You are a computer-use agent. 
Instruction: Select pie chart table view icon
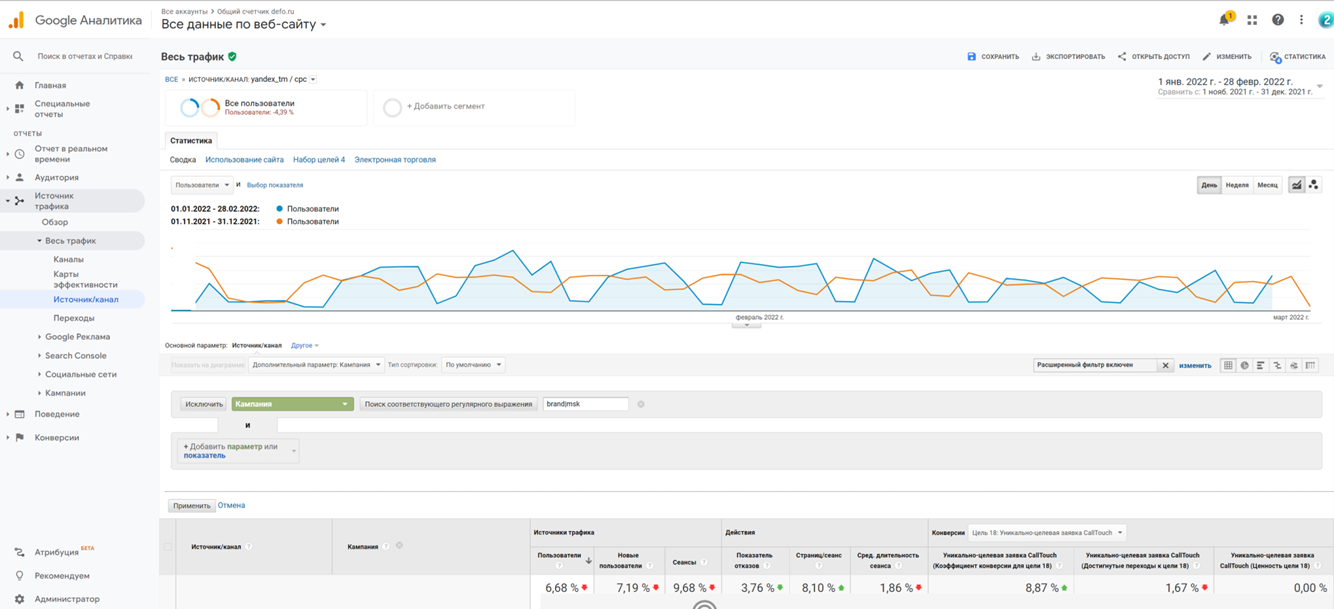(1244, 366)
